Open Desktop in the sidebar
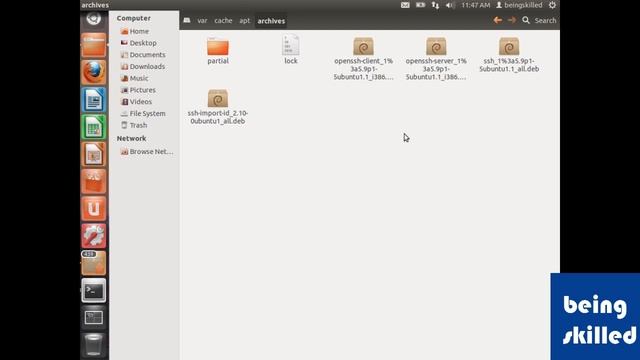The height and width of the screenshot is (360, 640). 139,43
